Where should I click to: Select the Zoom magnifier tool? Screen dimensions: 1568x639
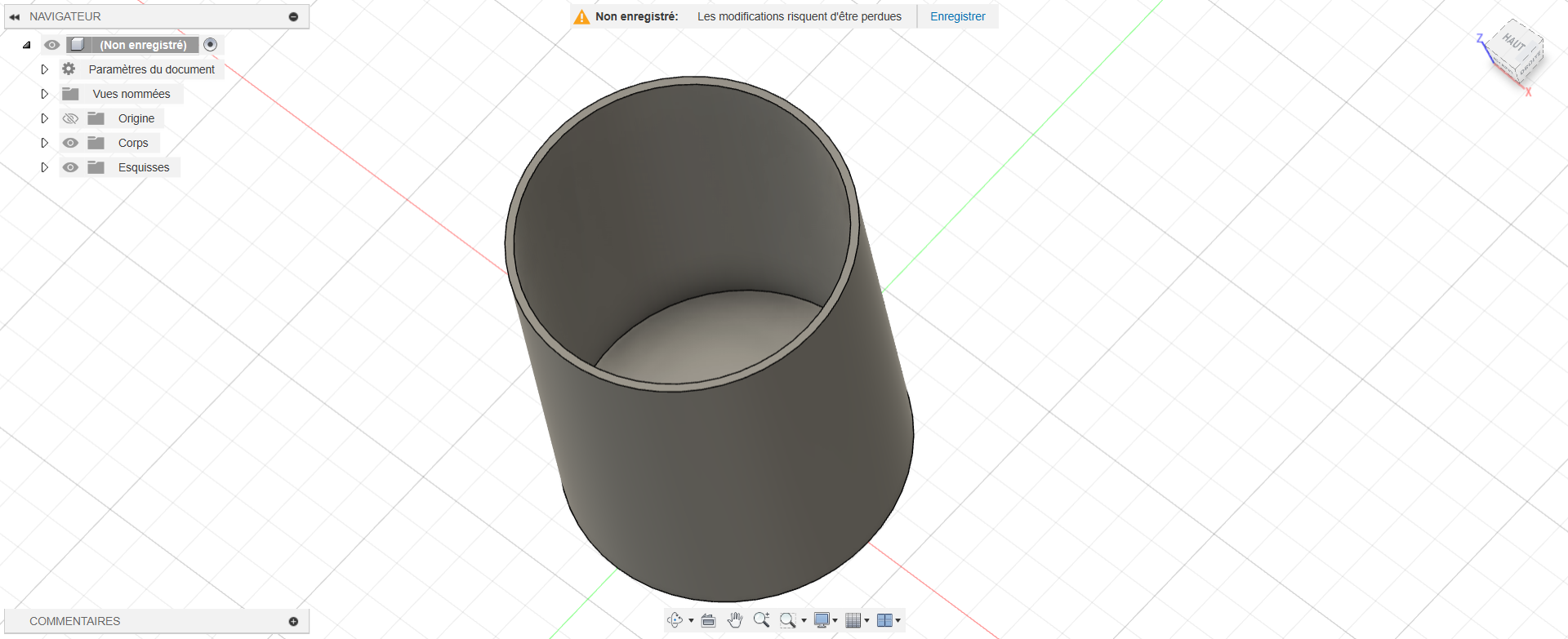point(761,620)
